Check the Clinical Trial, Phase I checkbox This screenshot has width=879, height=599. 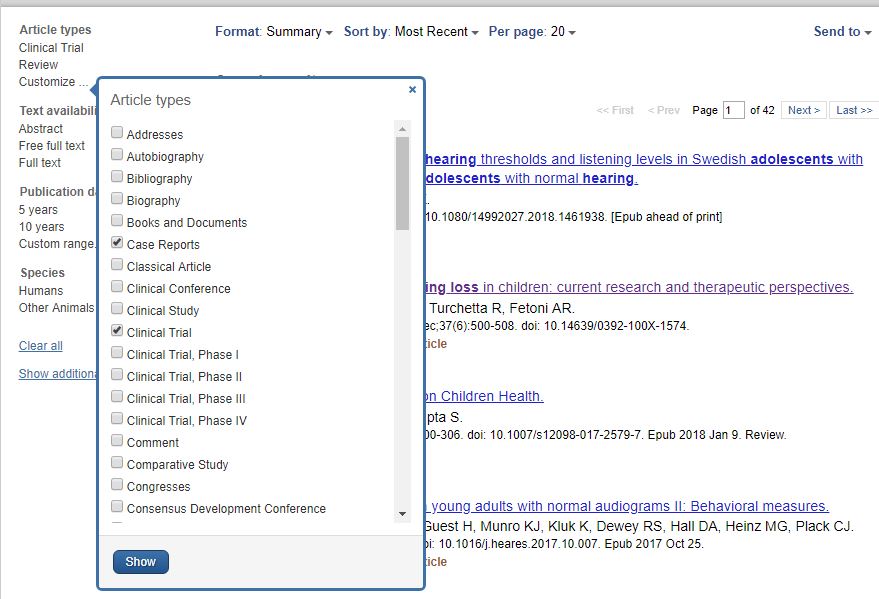[x=117, y=352]
